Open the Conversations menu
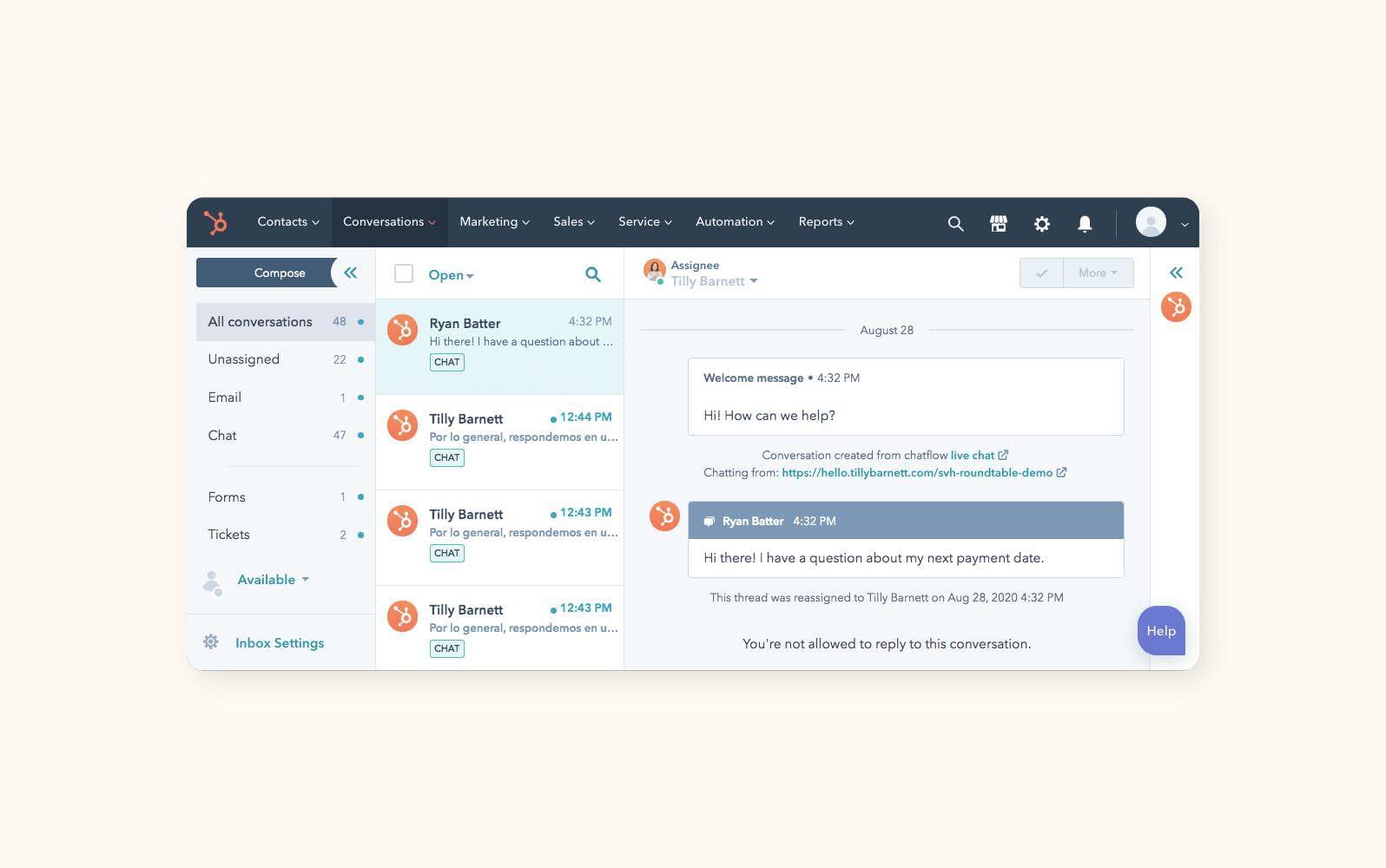Screen dimensions: 1386x868 (389, 222)
